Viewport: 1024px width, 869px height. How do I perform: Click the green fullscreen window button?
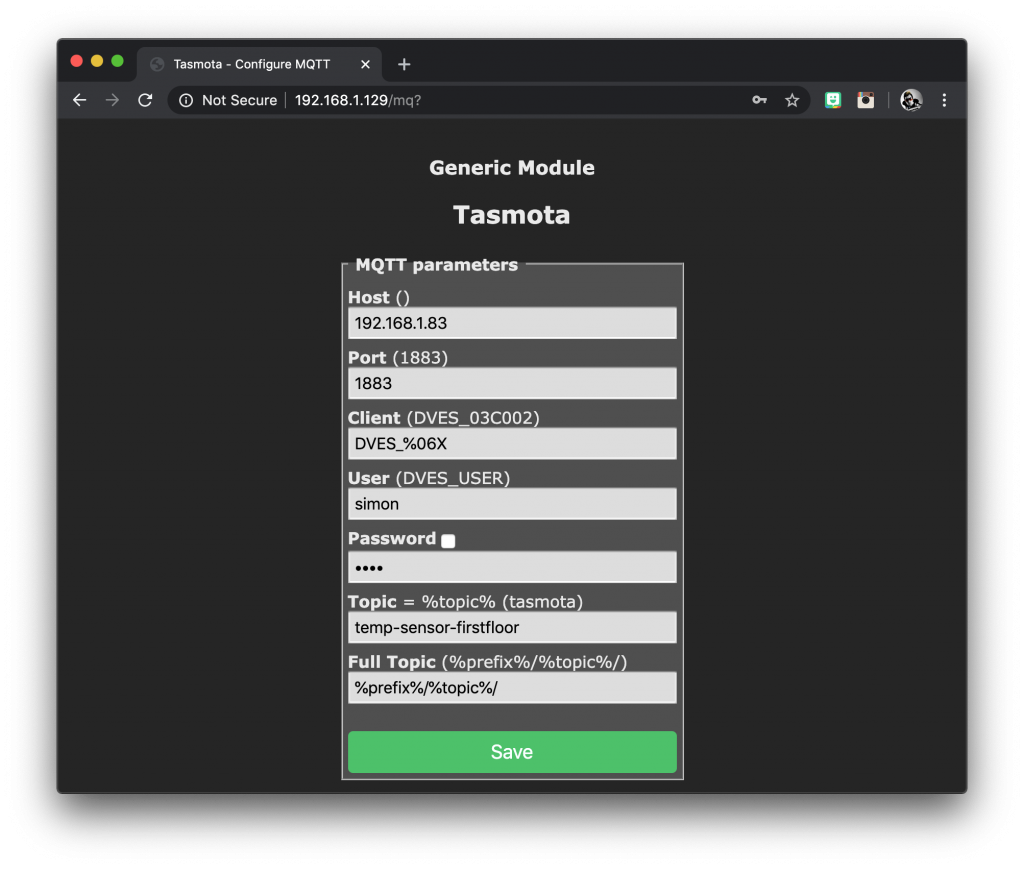pyautogui.click(x=118, y=61)
